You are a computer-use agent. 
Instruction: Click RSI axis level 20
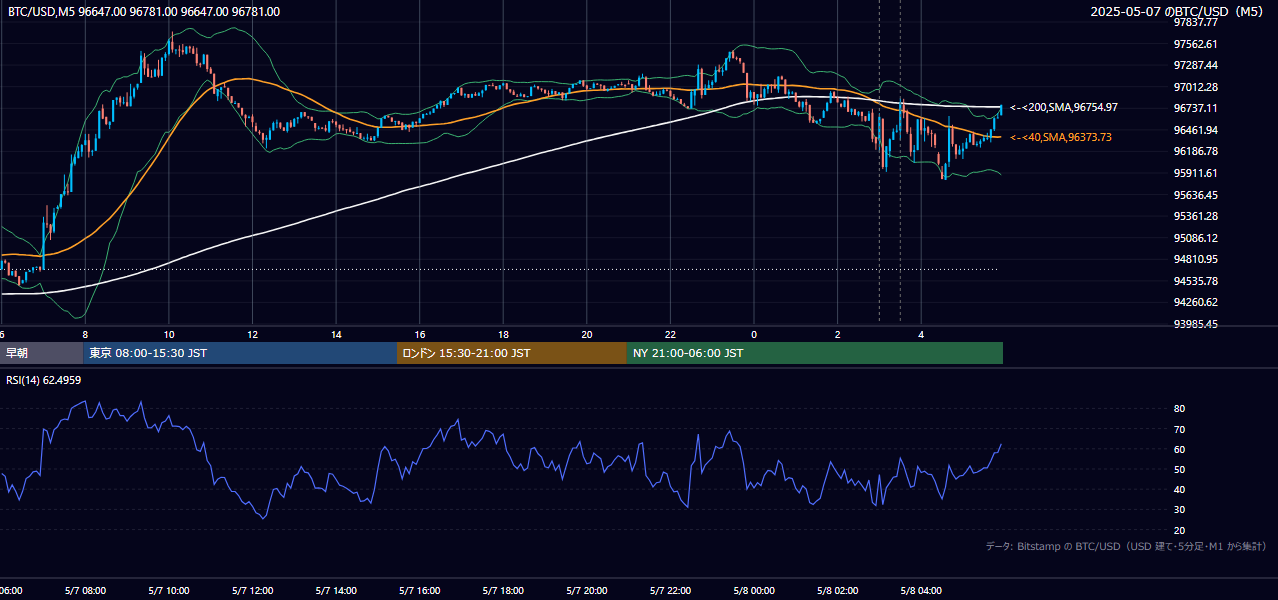point(1179,530)
